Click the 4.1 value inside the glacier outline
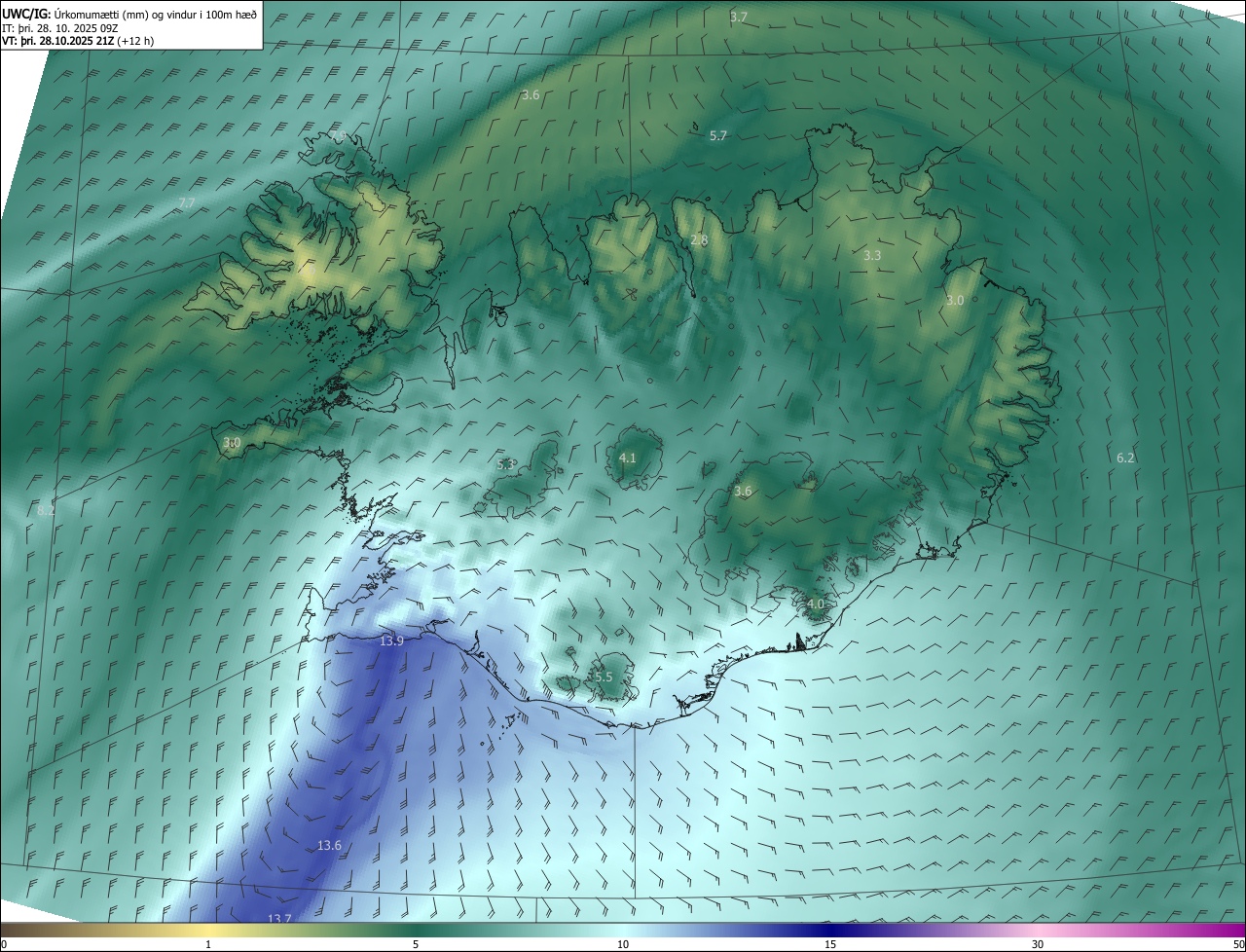The height and width of the screenshot is (952, 1246). pyautogui.click(x=628, y=458)
